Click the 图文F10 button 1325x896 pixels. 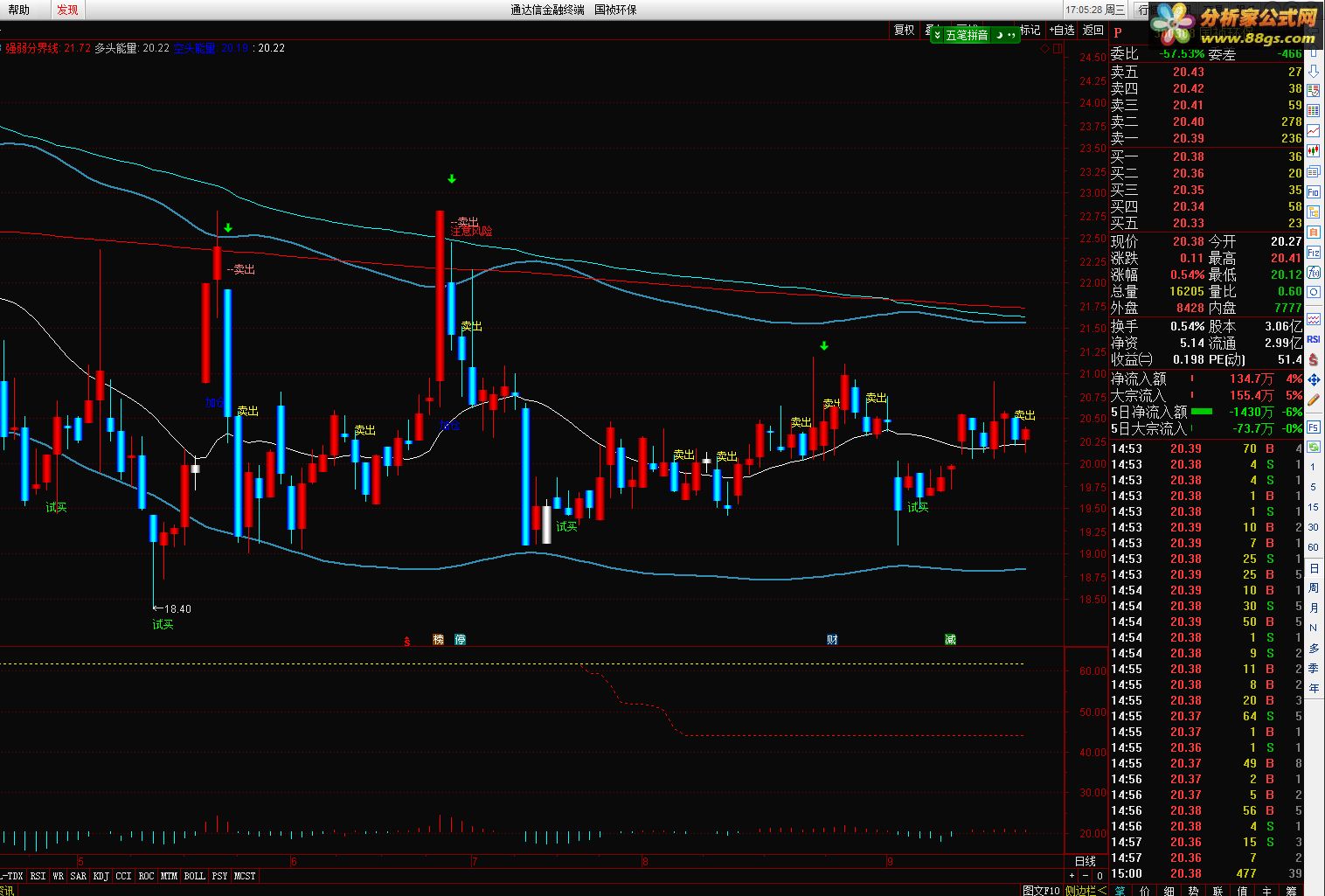point(1041,891)
